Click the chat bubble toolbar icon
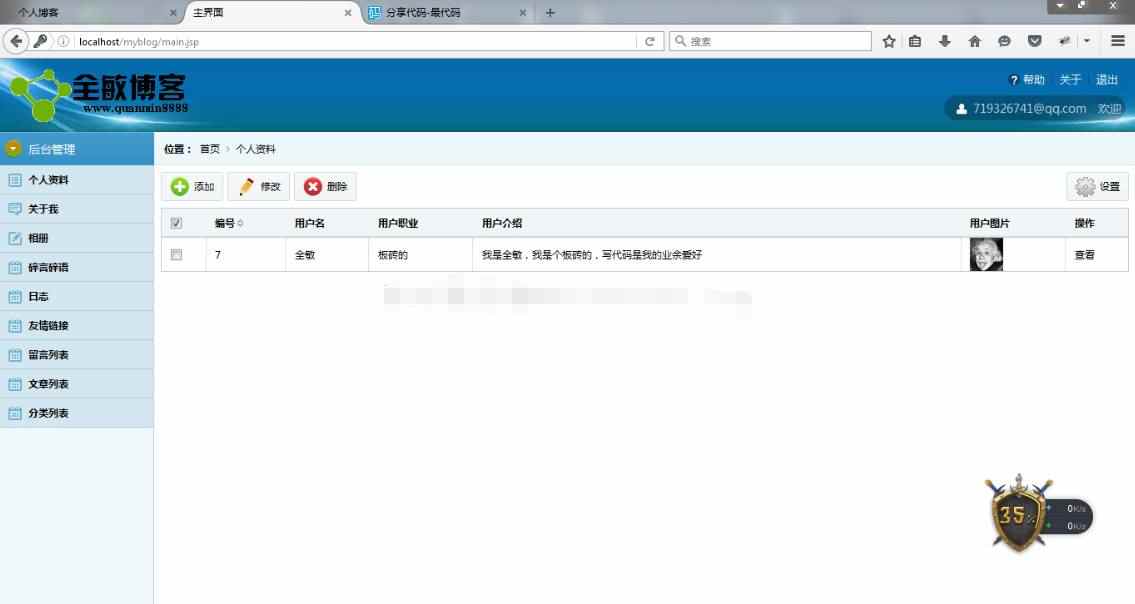Viewport: 1135px width, 604px height. (1004, 41)
